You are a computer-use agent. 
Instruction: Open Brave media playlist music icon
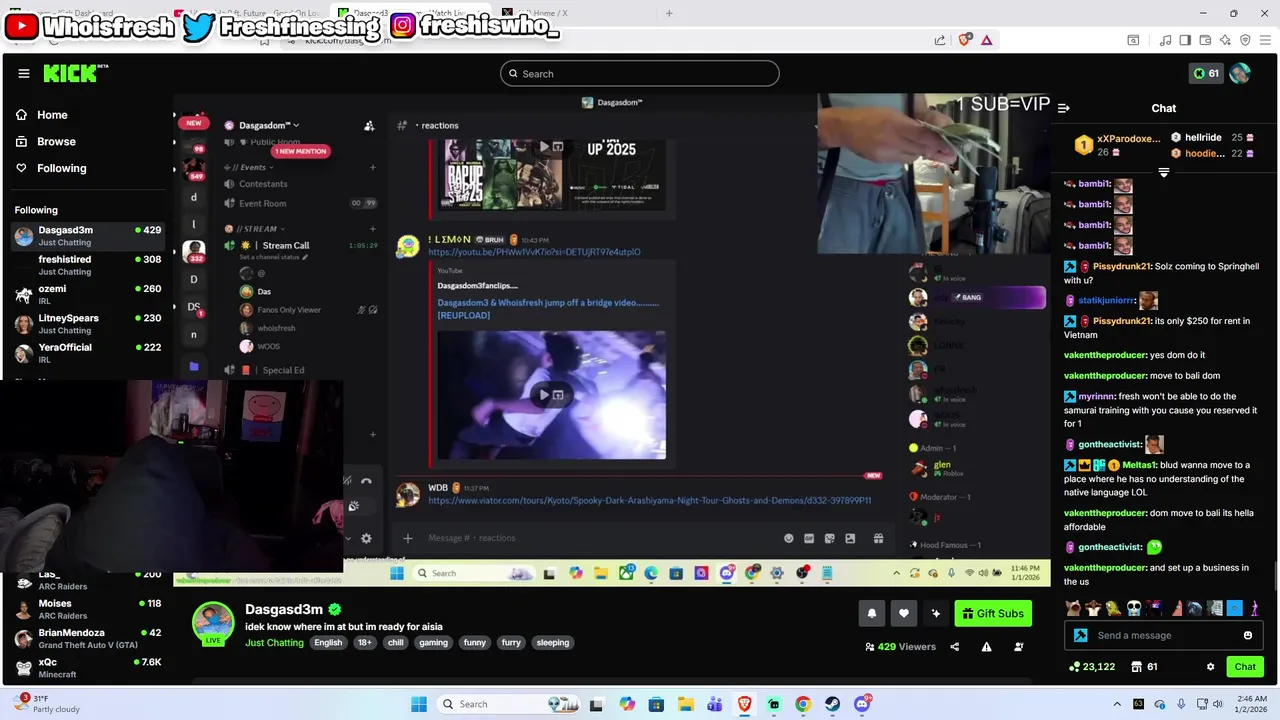point(1165,40)
